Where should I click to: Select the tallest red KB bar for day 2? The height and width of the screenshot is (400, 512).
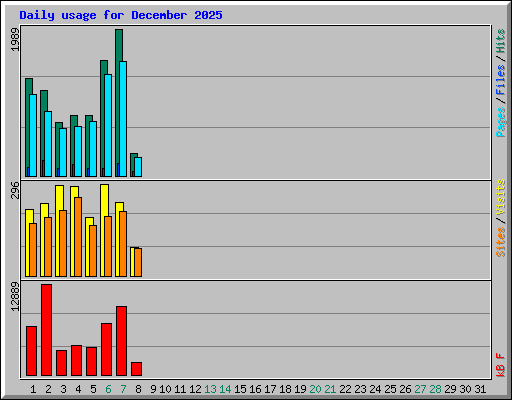coord(46,330)
